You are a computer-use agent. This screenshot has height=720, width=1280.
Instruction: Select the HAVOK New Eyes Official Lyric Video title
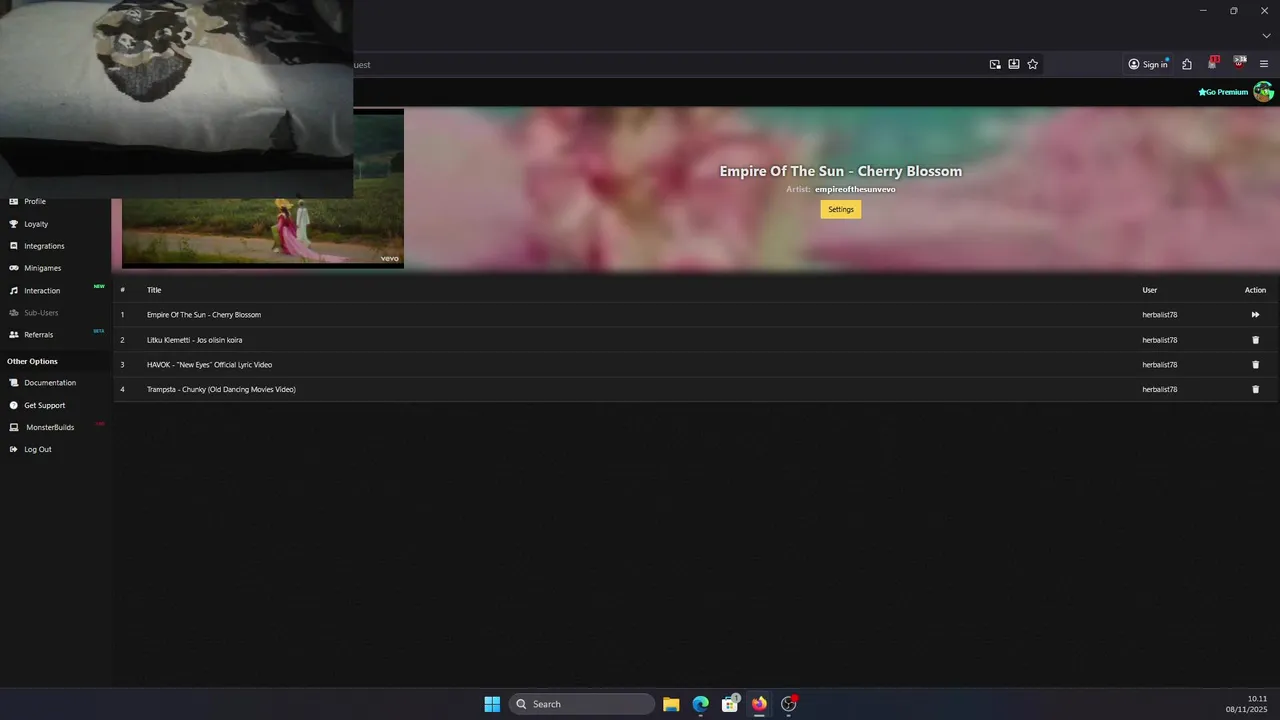point(209,365)
